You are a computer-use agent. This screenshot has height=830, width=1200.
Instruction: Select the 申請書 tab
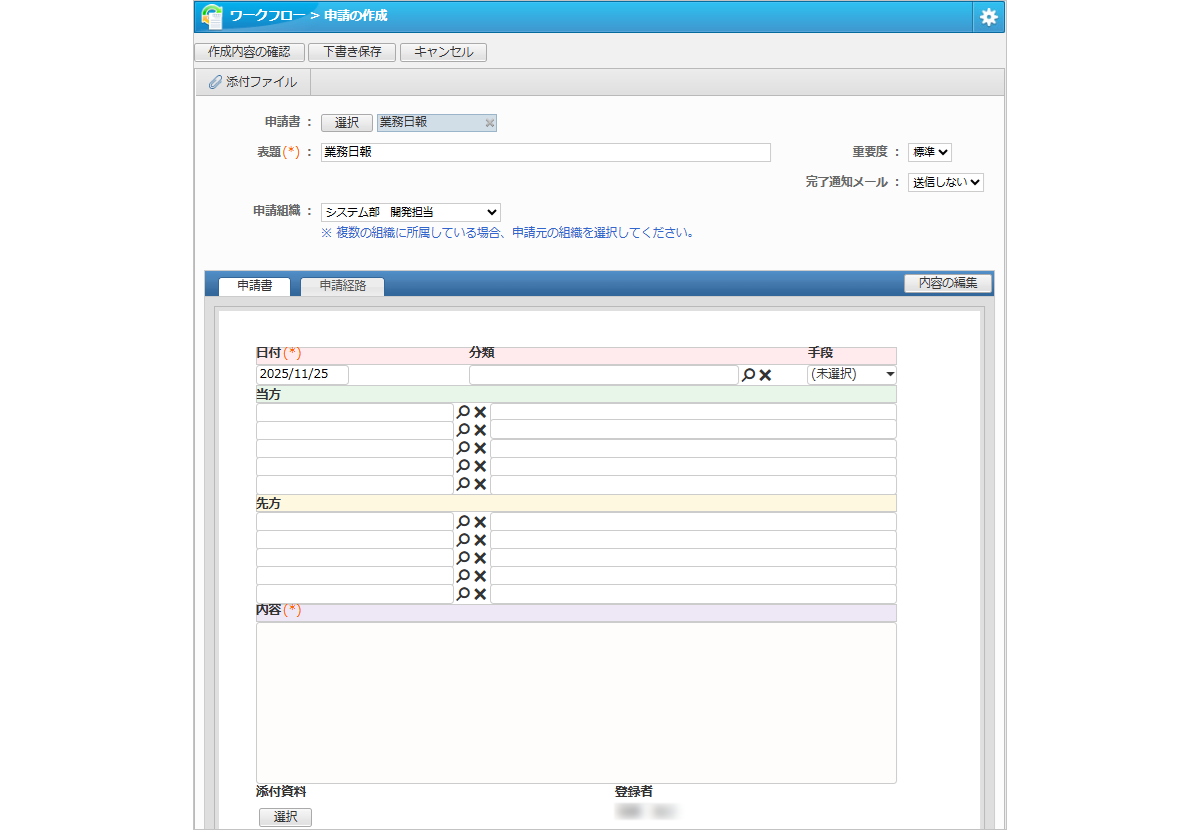coord(254,285)
